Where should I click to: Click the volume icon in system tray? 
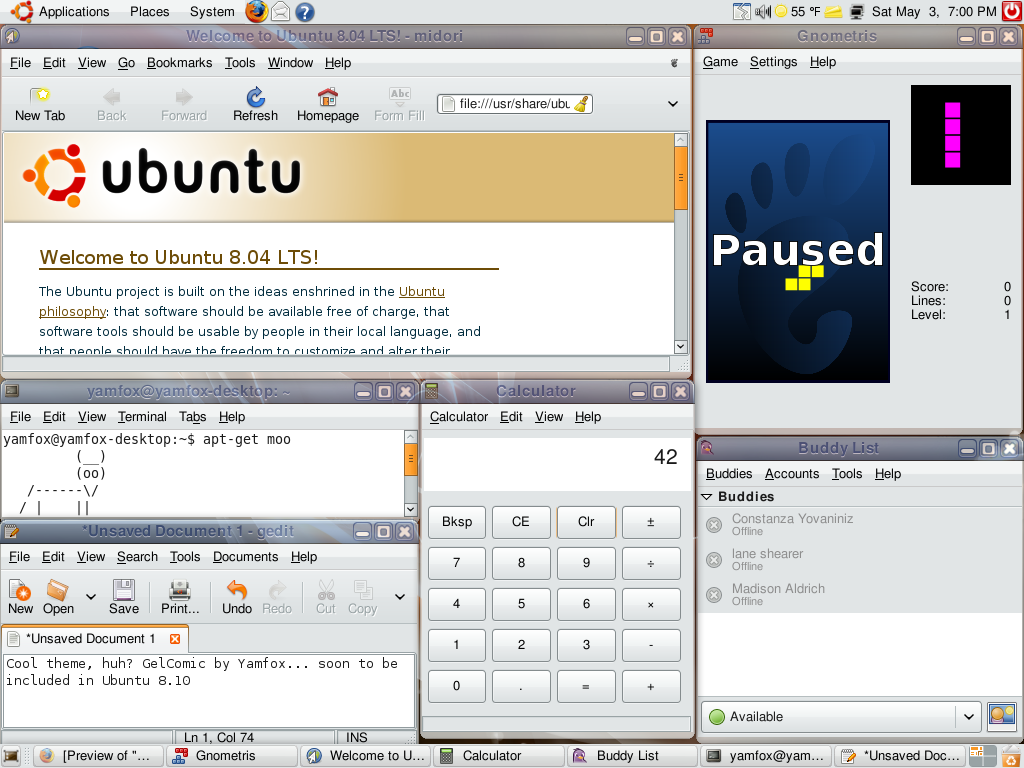(763, 11)
